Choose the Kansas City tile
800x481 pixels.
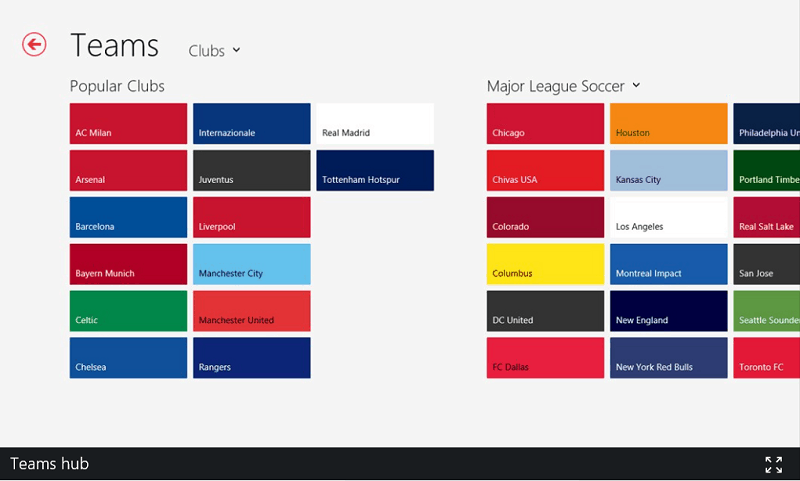click(669, 170)
